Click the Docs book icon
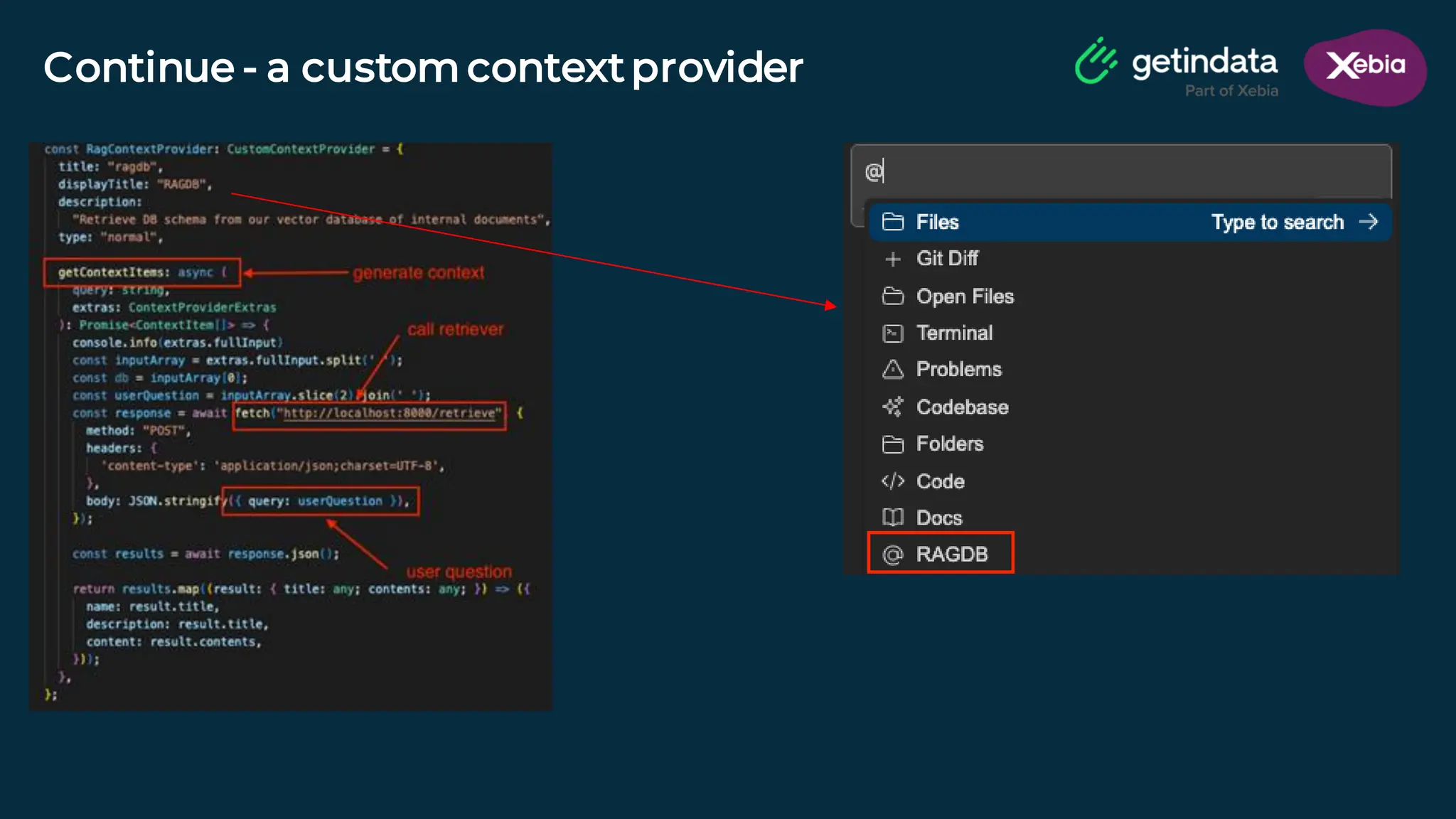 click(893, 518)
